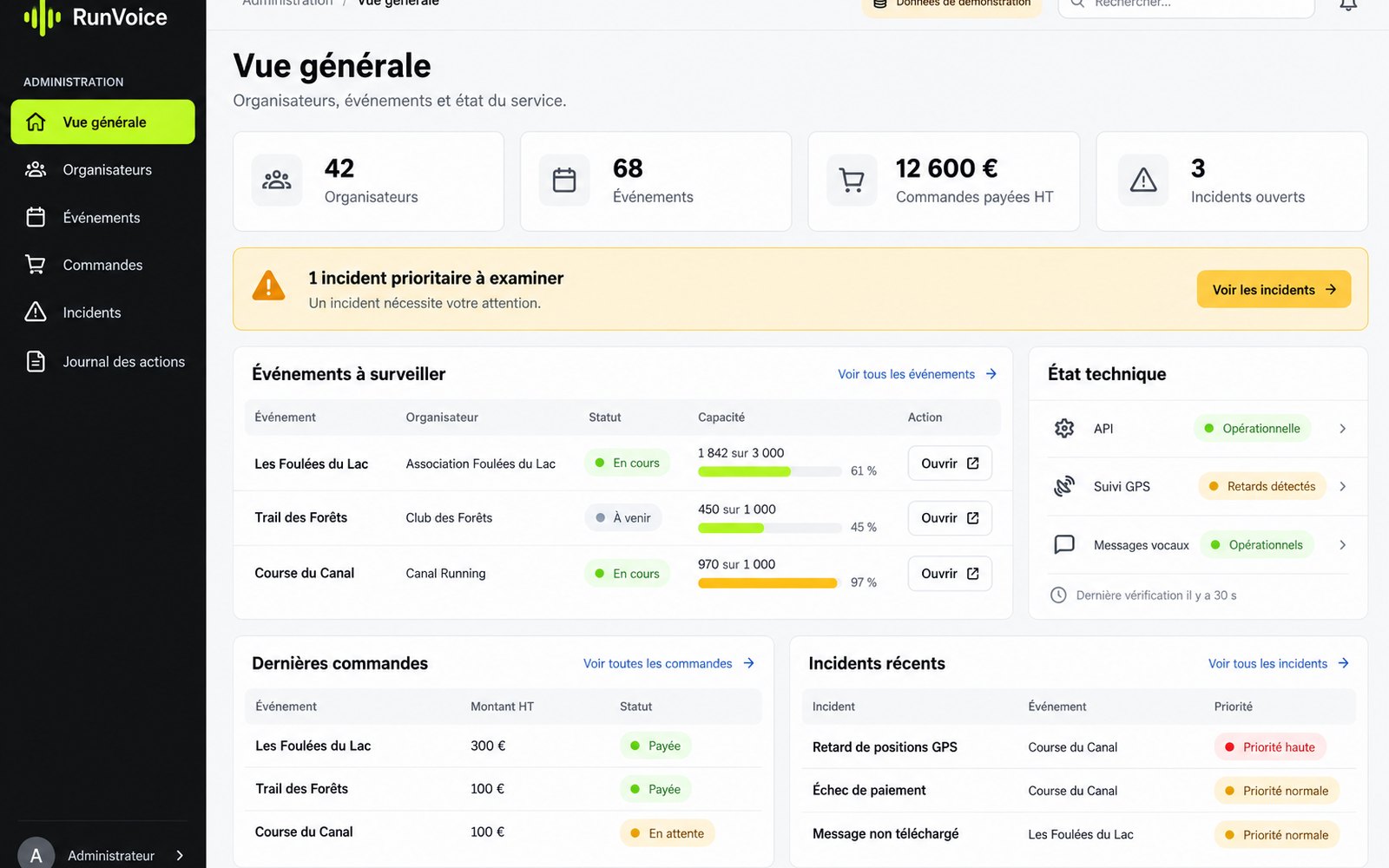Select Commandes in the sidebar
The width and height of the screenshot is (1389, 868).
(102, 266)
